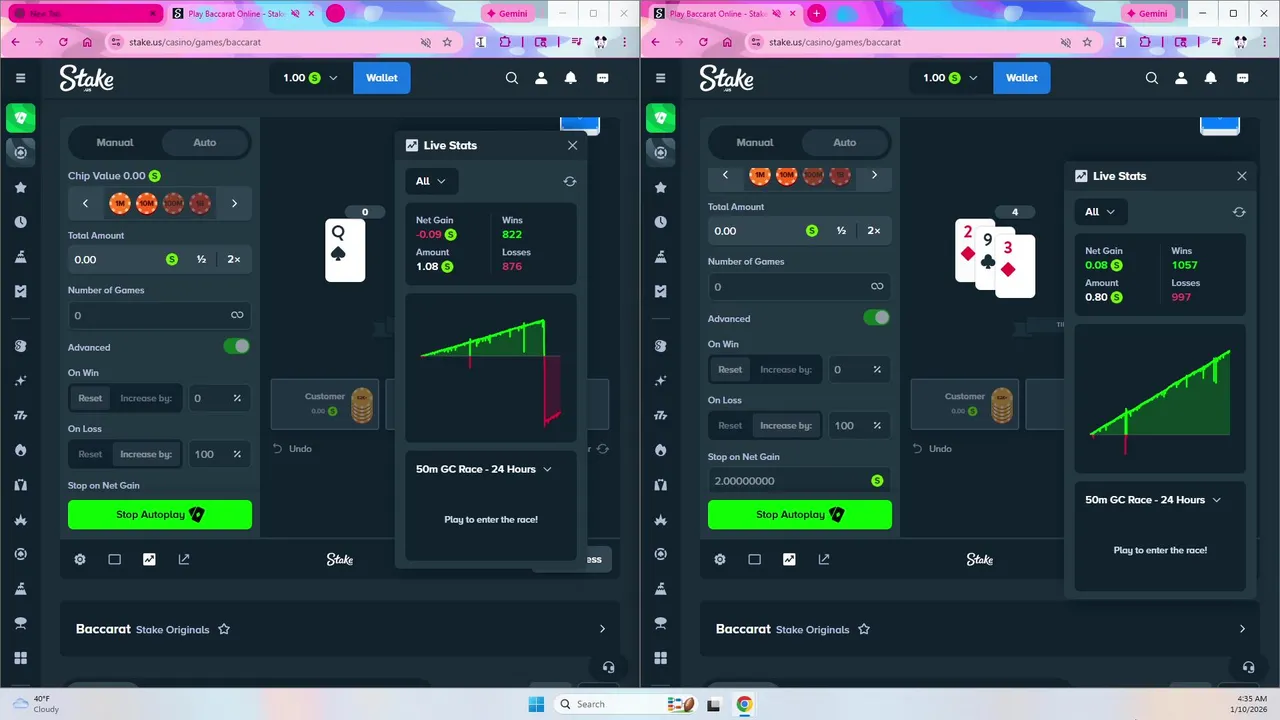Select Increase by under On Loss, right window

(786, 425)
